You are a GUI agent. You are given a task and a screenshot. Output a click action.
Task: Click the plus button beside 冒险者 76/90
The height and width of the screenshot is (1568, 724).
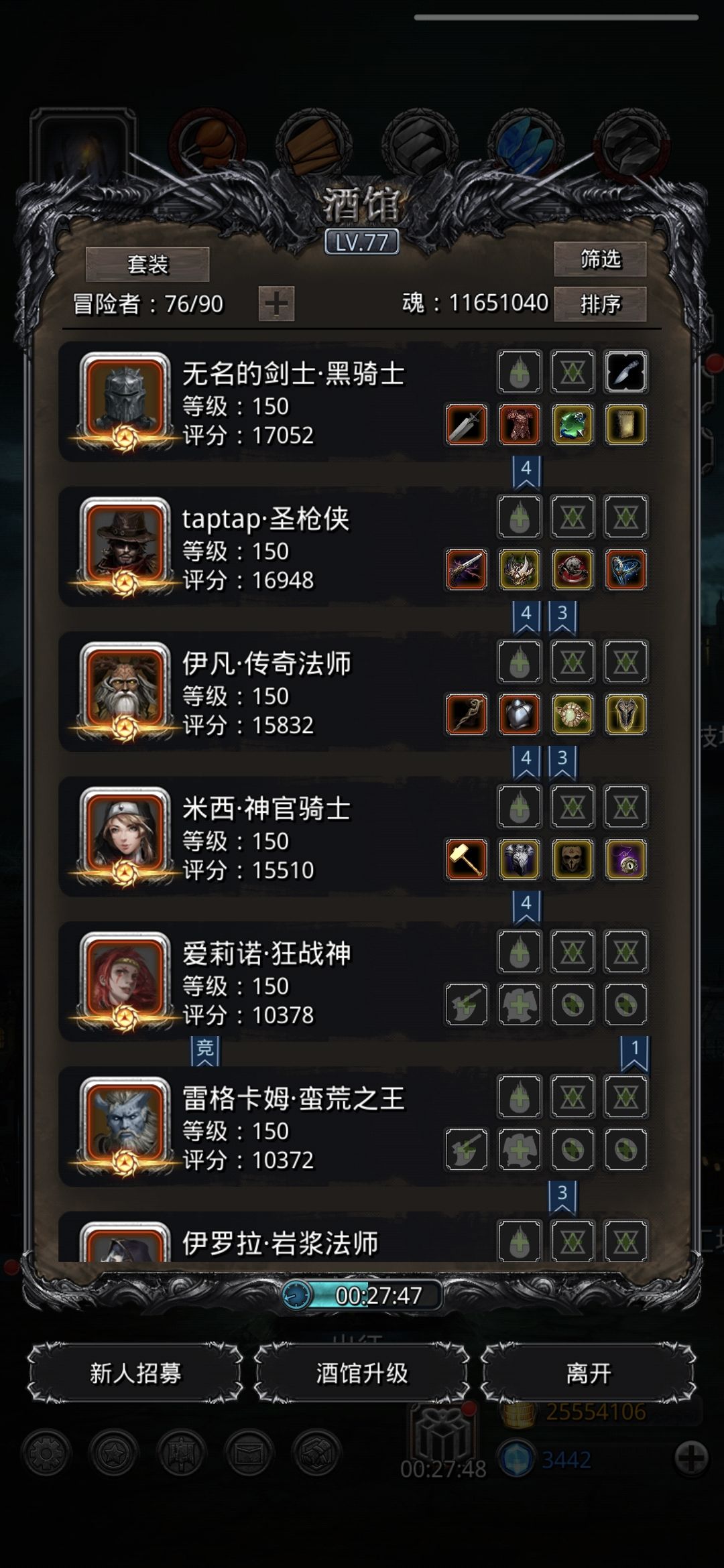(x=276, y=304)
